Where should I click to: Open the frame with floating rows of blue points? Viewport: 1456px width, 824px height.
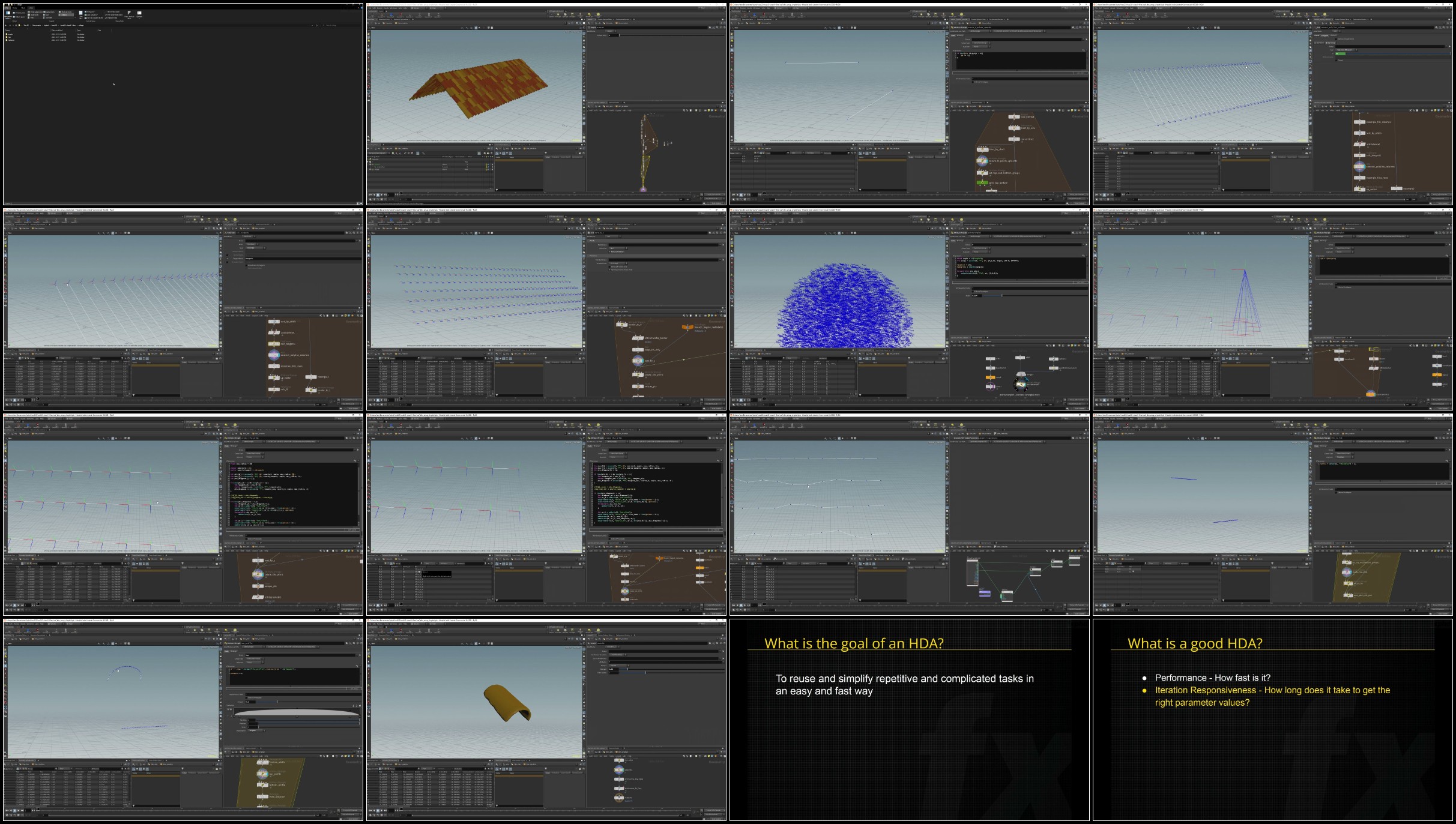coord(546,310)
